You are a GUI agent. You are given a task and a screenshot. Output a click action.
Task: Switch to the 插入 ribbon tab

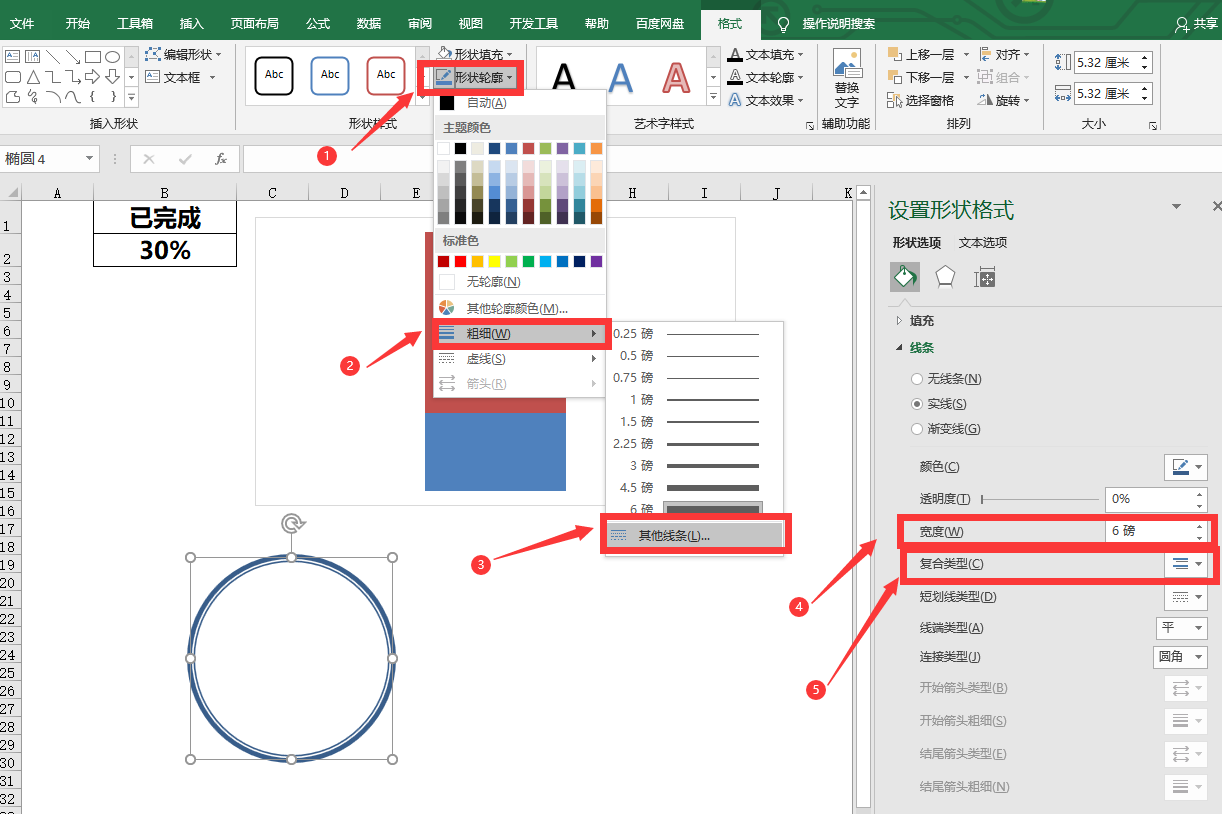[x=192, y=24]
